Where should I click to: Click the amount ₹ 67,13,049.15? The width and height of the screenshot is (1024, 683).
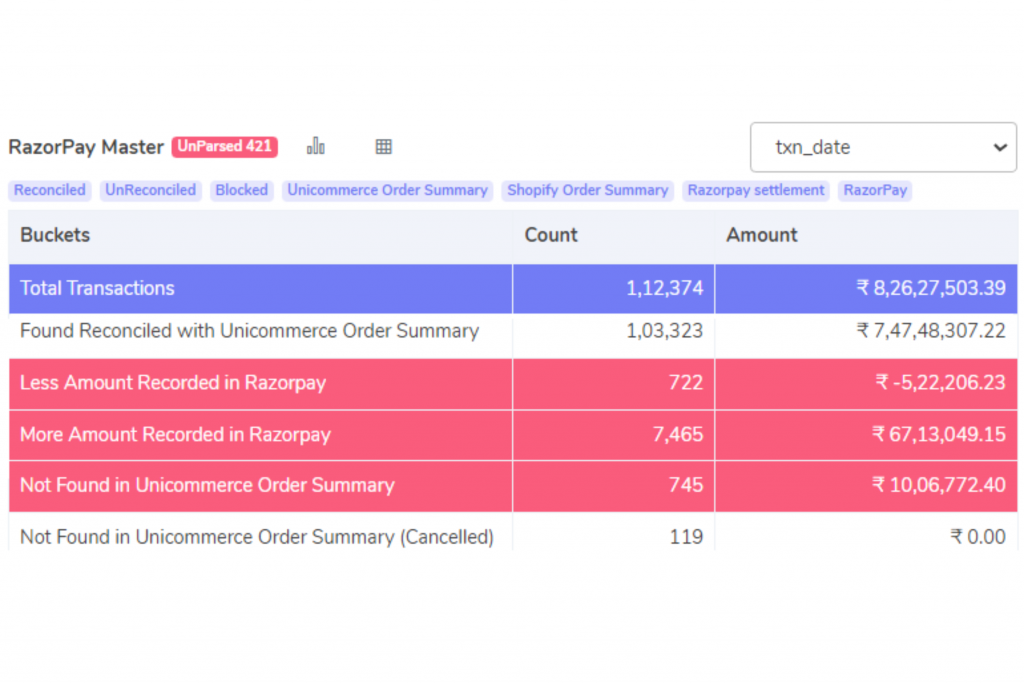point(939,435)
